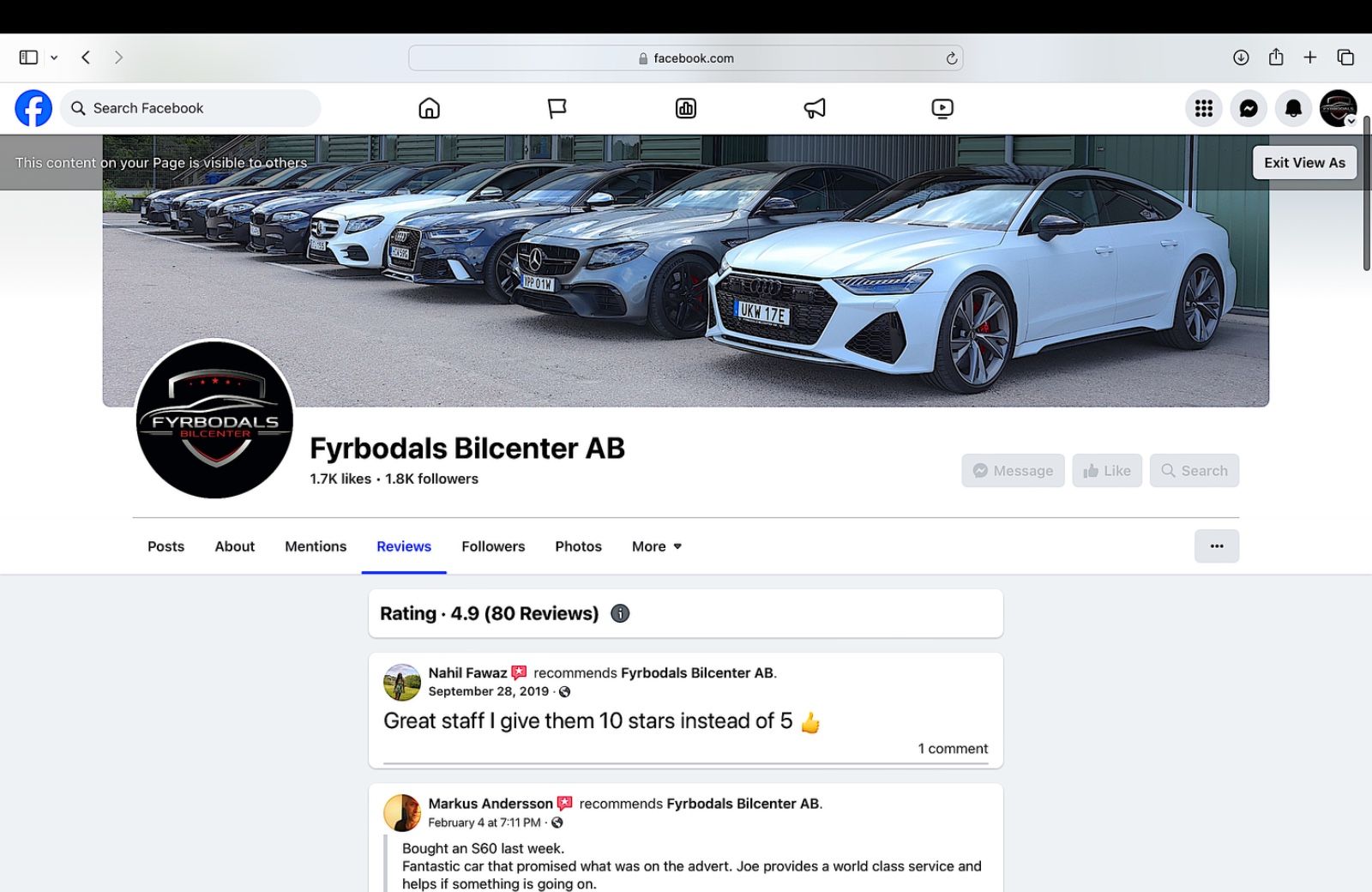Open the account profile picture menu
Viewport: 1372px width, 892px height.
tap(1338, 108)
